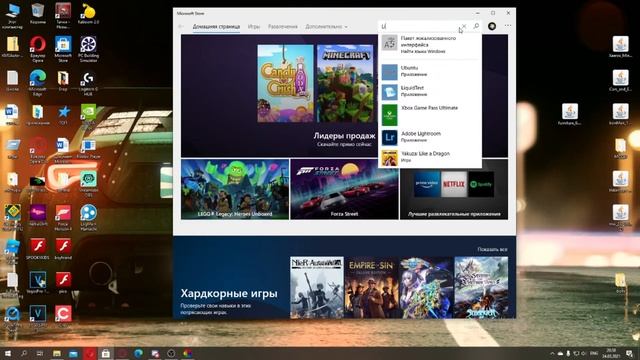Open the Minecraft game tile
The image size is (640, 360).
[345, 84]
